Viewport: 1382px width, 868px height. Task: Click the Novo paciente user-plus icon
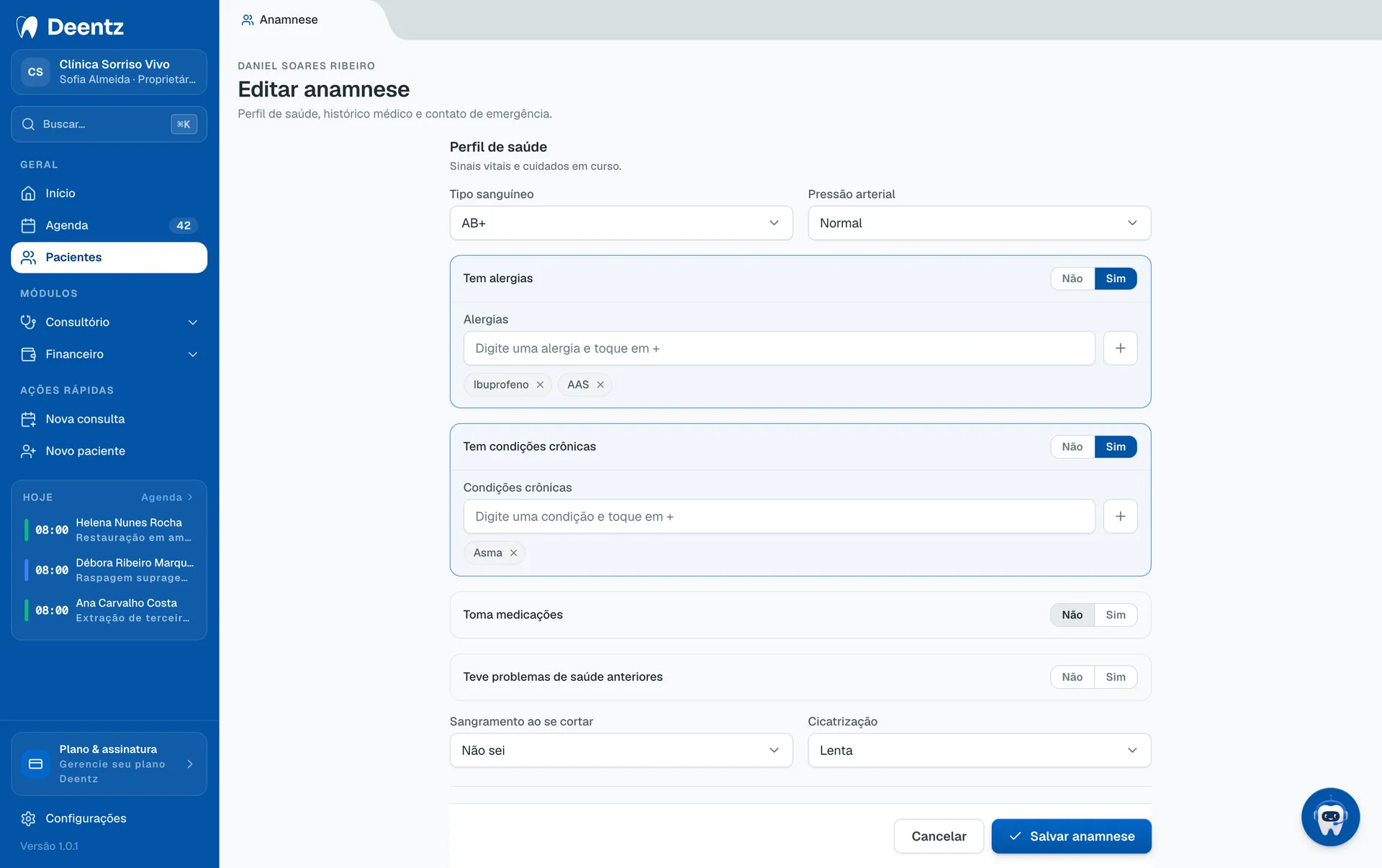pos(29,451)
